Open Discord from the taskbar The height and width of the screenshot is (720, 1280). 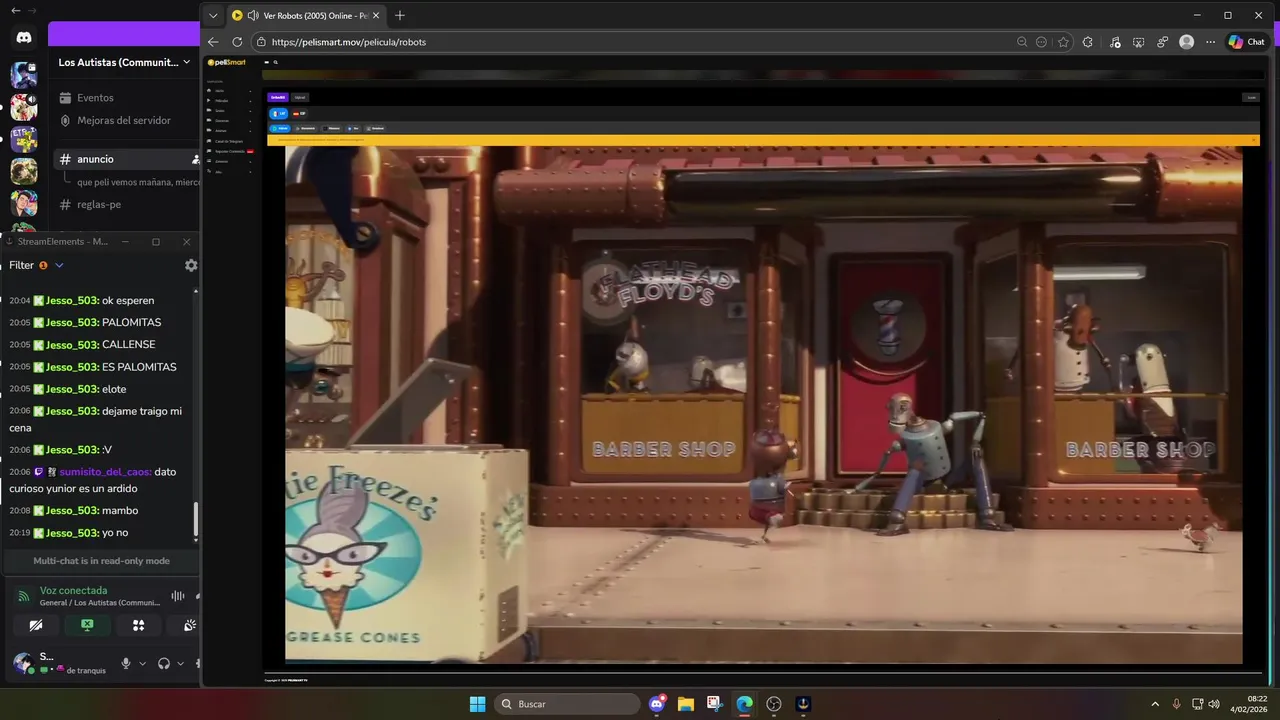point(657,704)
